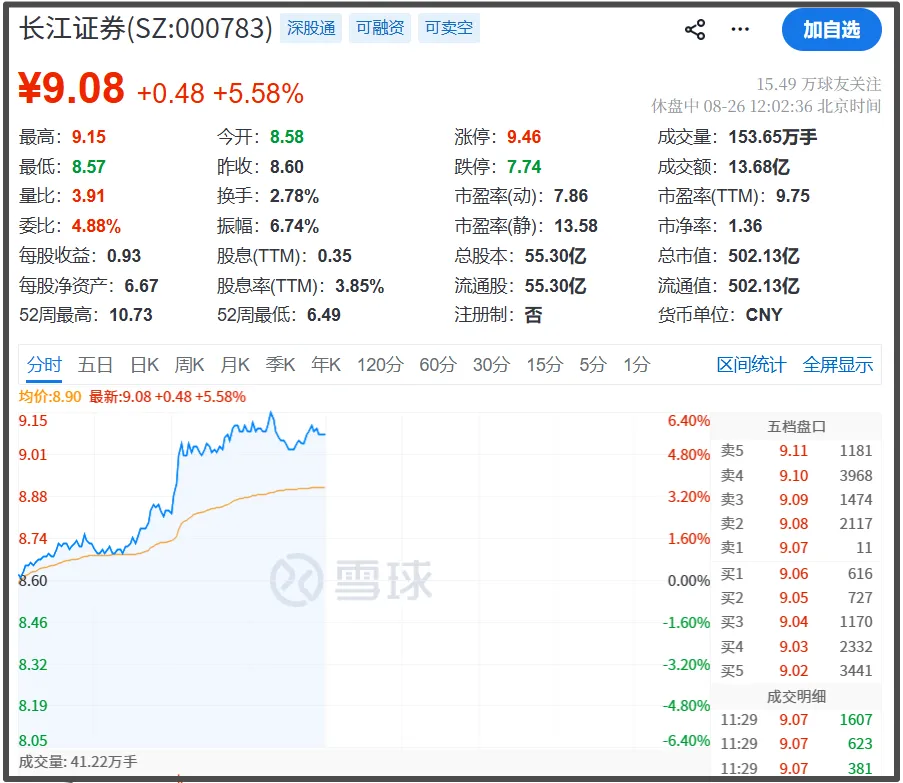
Task: Click the 成交量: 41.22万手 label below chart
Action: click(x=78, y=762)
